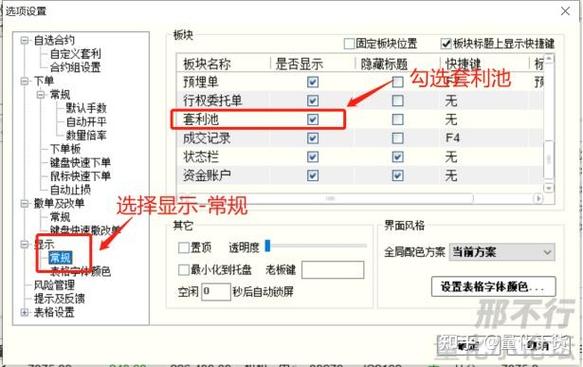
Task: Collapse the 撤单及改单 tree node
Action: tap(25, 203)
